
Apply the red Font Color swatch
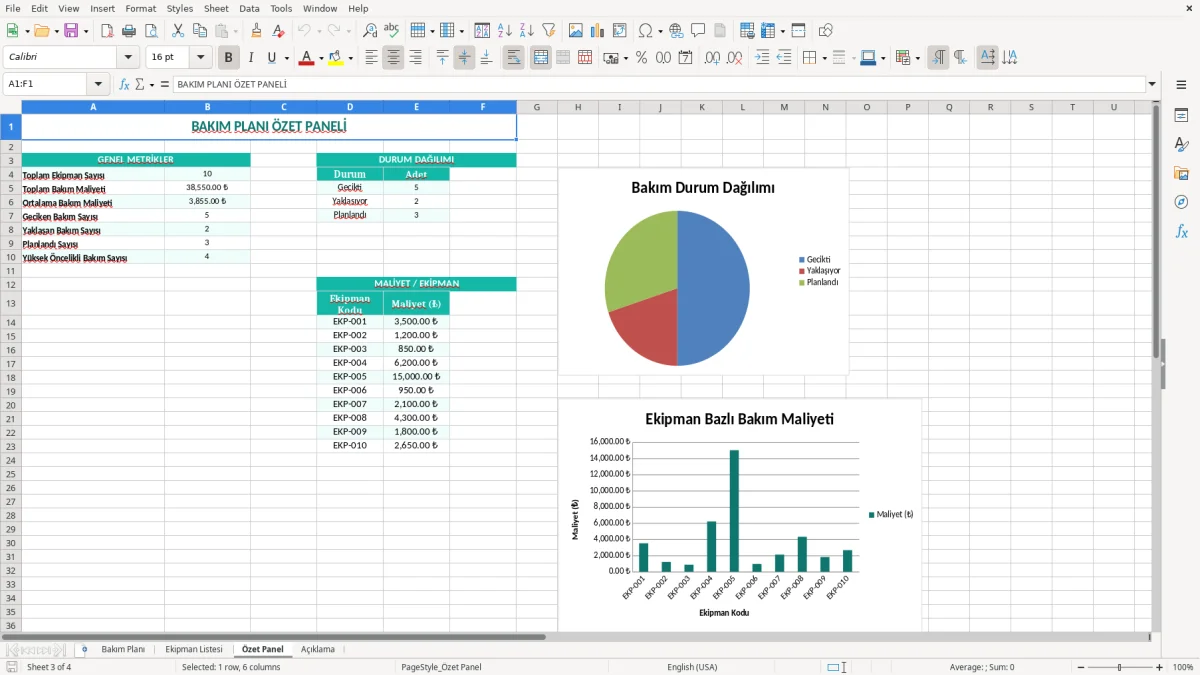coord(306,58)
